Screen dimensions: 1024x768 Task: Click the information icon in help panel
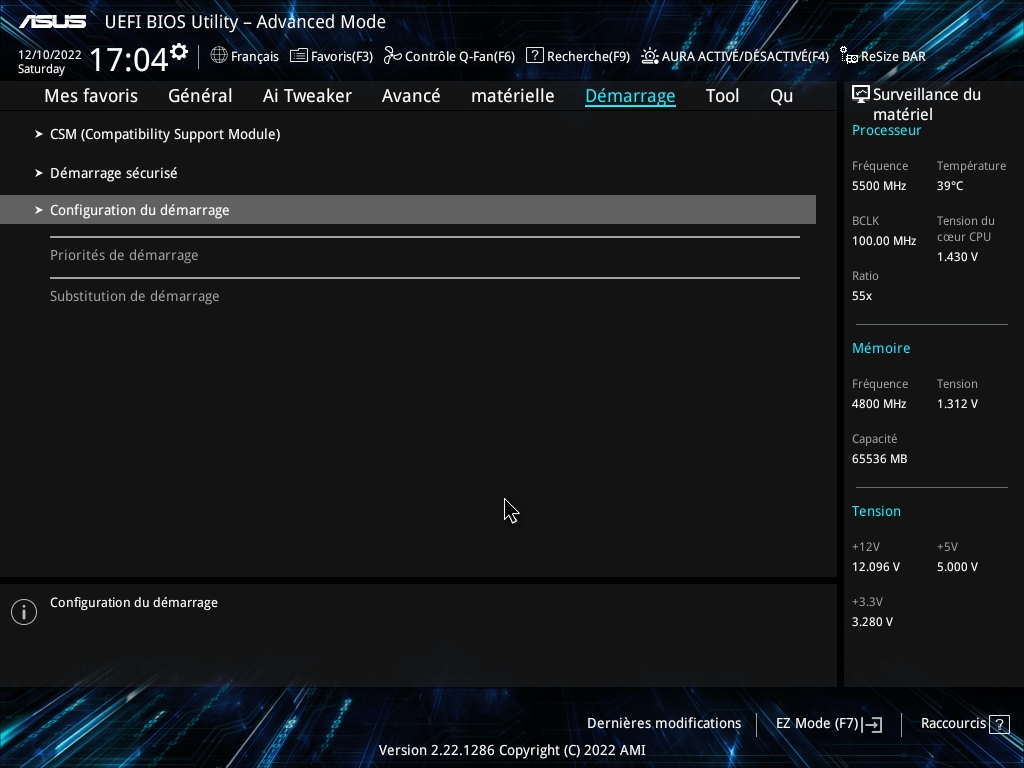[x=24, y=612]
